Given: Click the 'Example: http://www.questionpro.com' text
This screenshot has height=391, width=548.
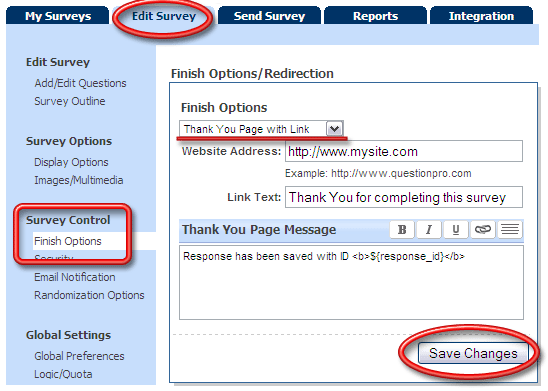Looking at the screenshot, I should click(378, 173).
